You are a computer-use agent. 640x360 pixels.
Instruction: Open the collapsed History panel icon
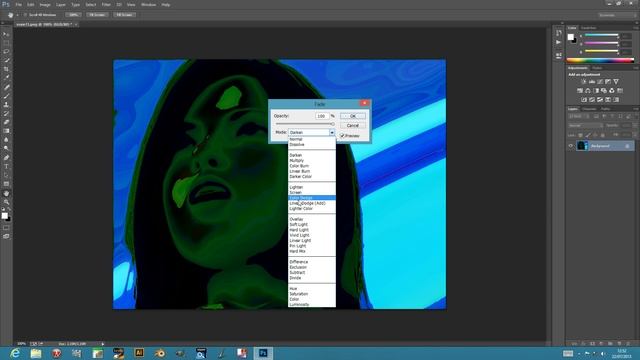point(559,33)
